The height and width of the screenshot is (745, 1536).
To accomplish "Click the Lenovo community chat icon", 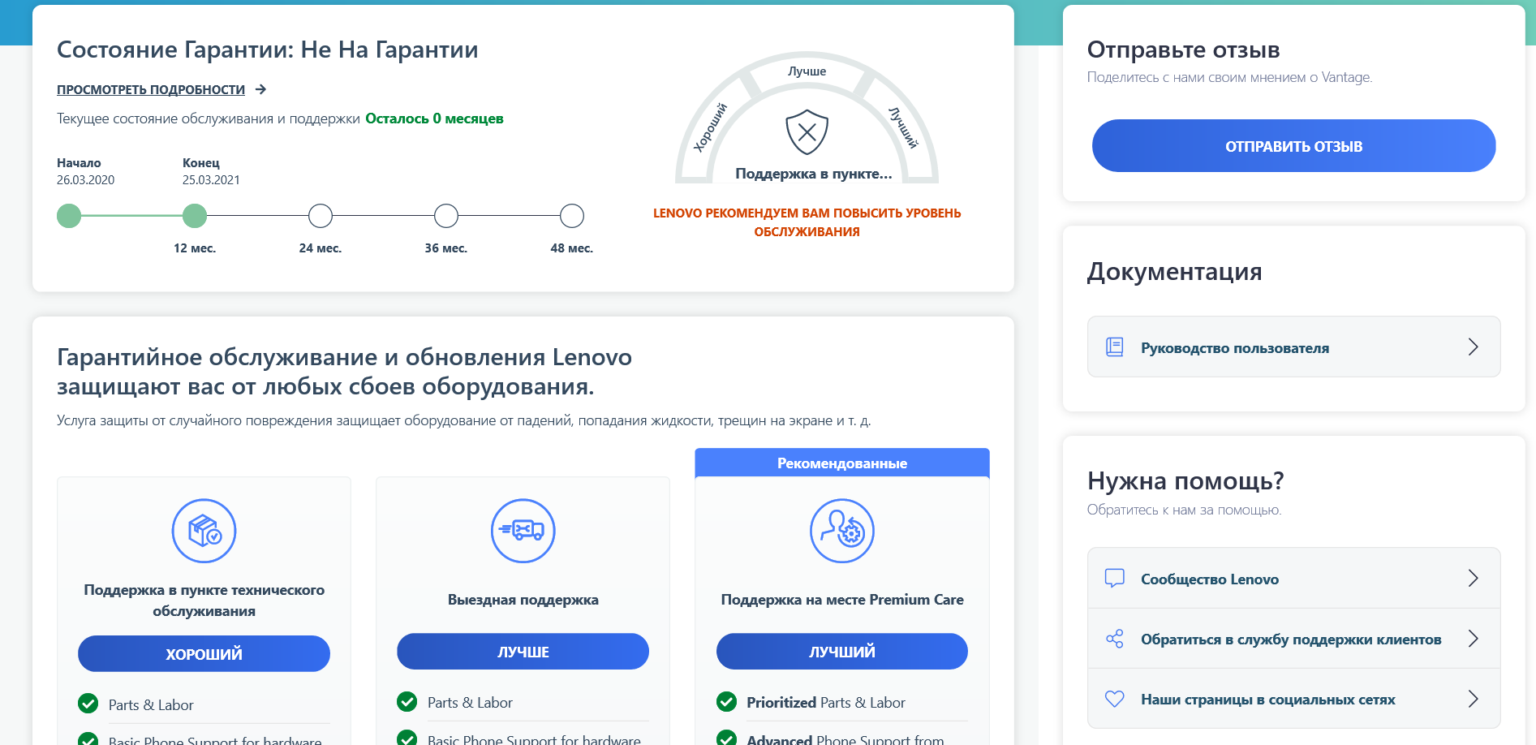I will click(x=1114, y=578).
